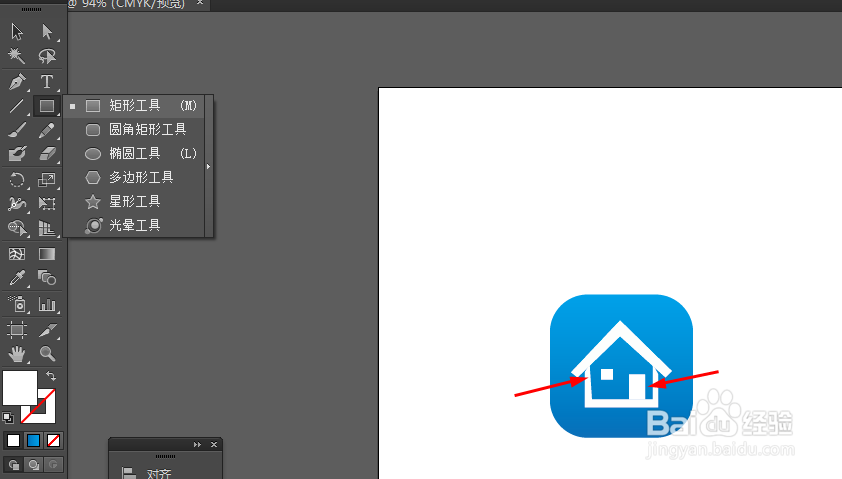Choose 光晕工具 from the flyout menu

point(134,226)
